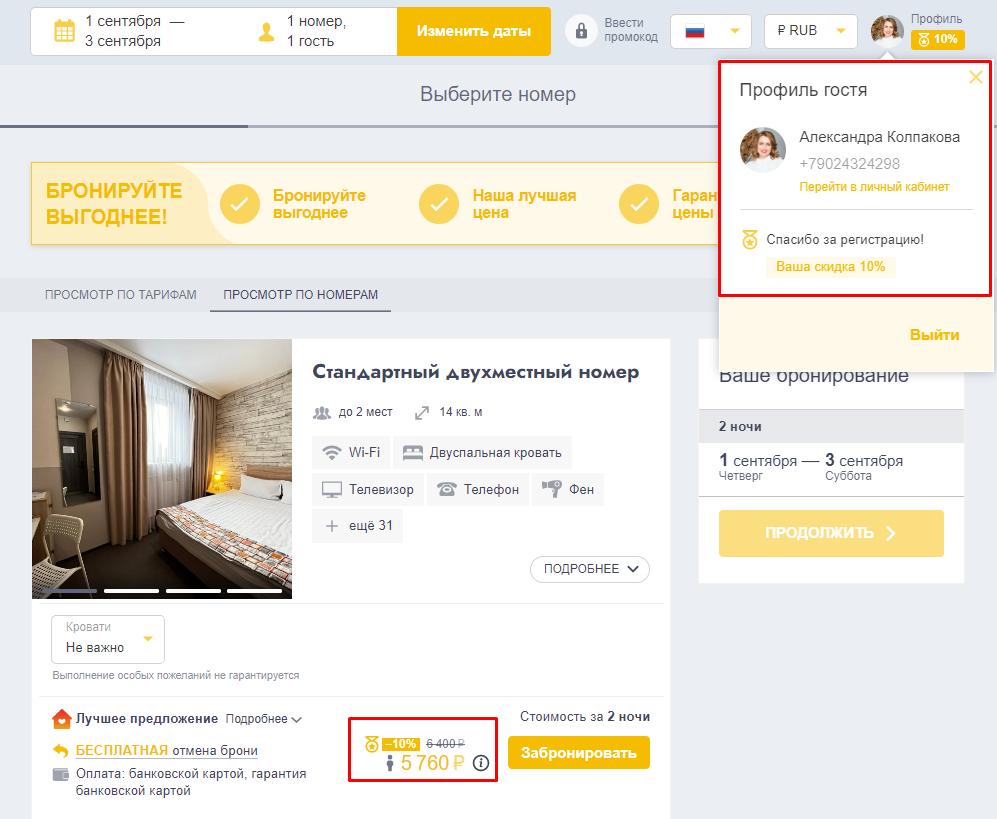Click the checkmark icon beside Наша лучшая цена
Screen dimensions: 997x819
pyautogui.click(x=439, y=204)
